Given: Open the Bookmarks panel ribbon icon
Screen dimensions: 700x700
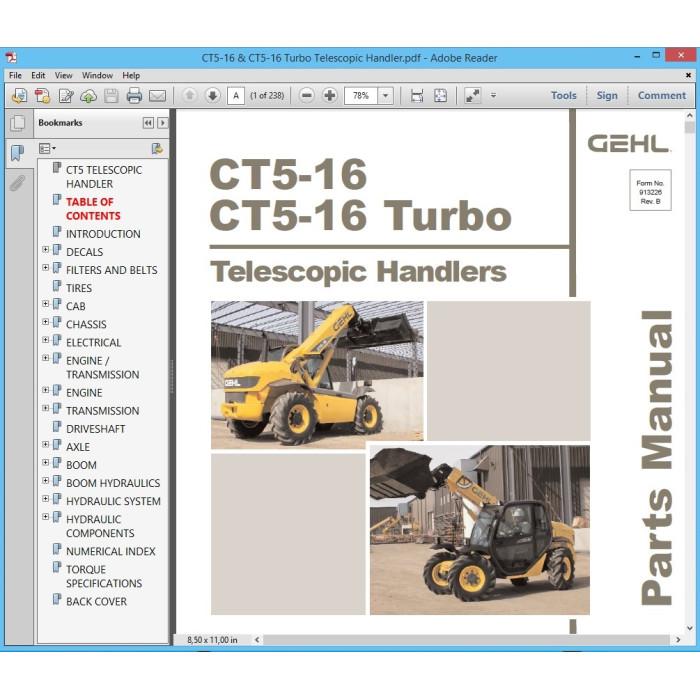Looking at the screenshot, I should point(17,153).
